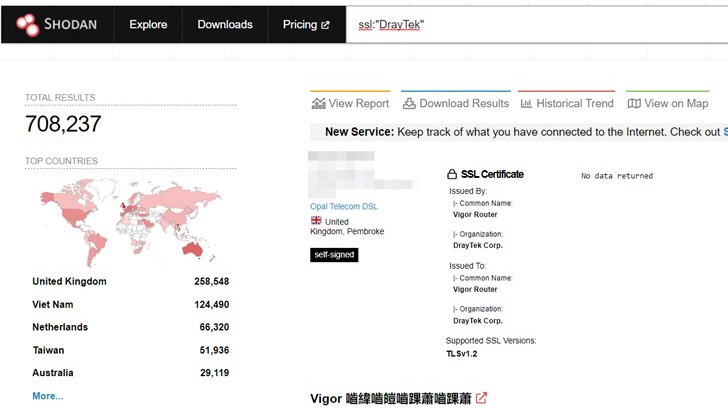Click the View Report chart icon

point(318,104)
